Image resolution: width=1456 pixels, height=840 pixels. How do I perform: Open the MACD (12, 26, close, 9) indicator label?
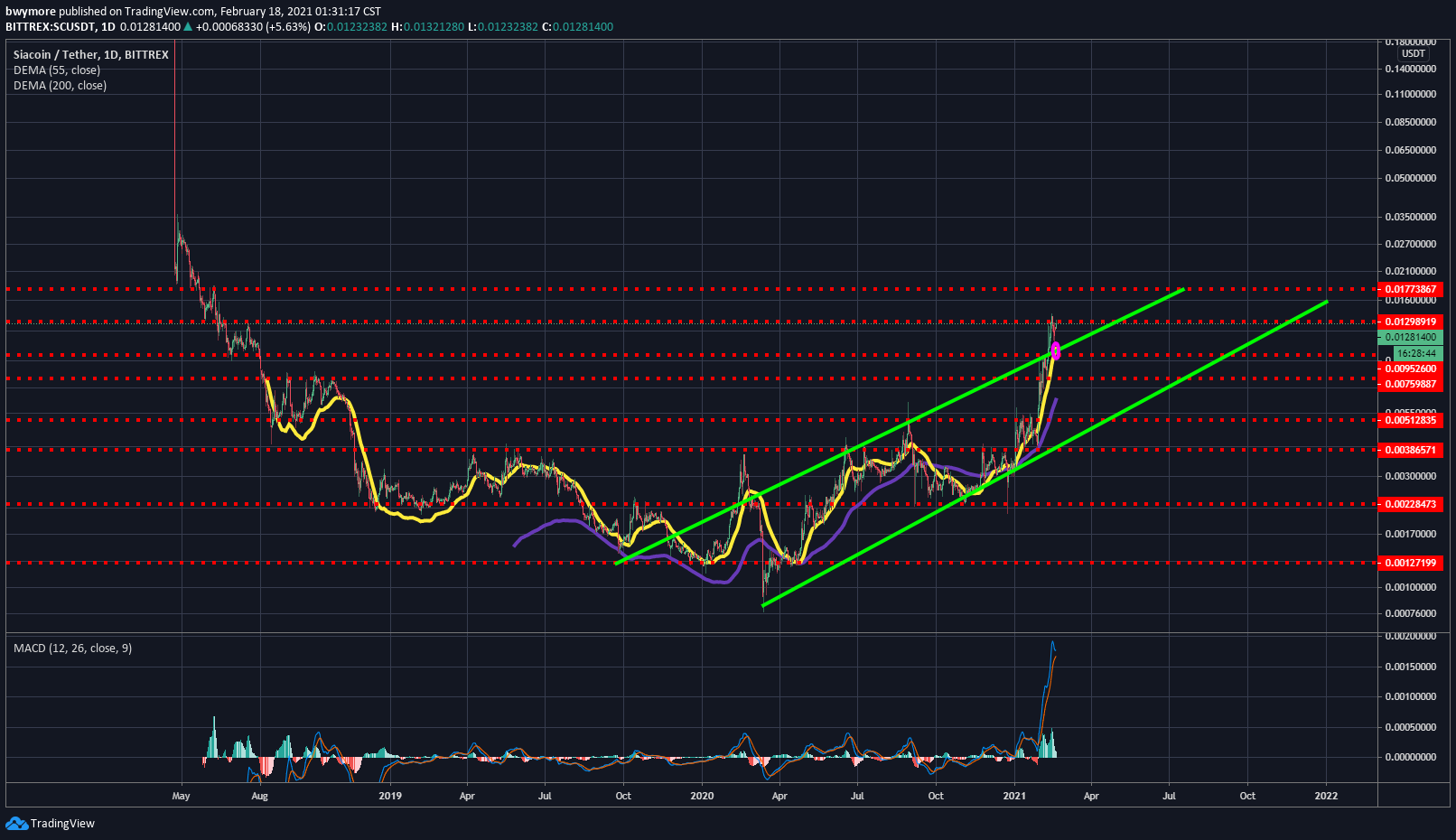(72, 649)
